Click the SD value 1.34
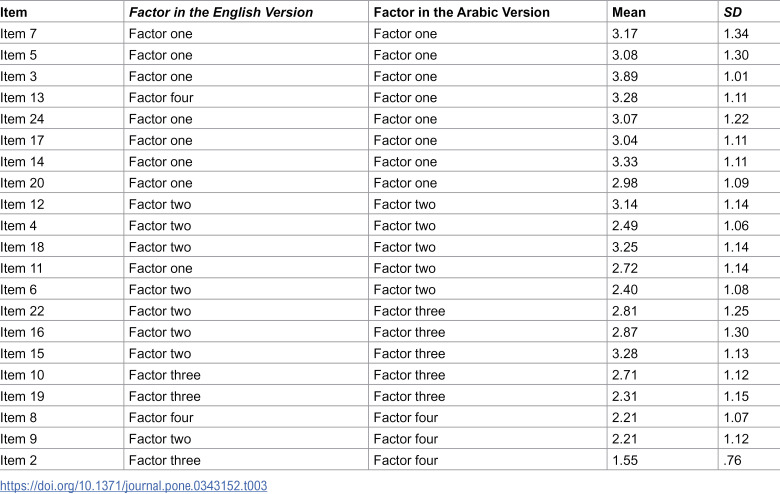Viewport: 780px width, 494px height. 736,34
